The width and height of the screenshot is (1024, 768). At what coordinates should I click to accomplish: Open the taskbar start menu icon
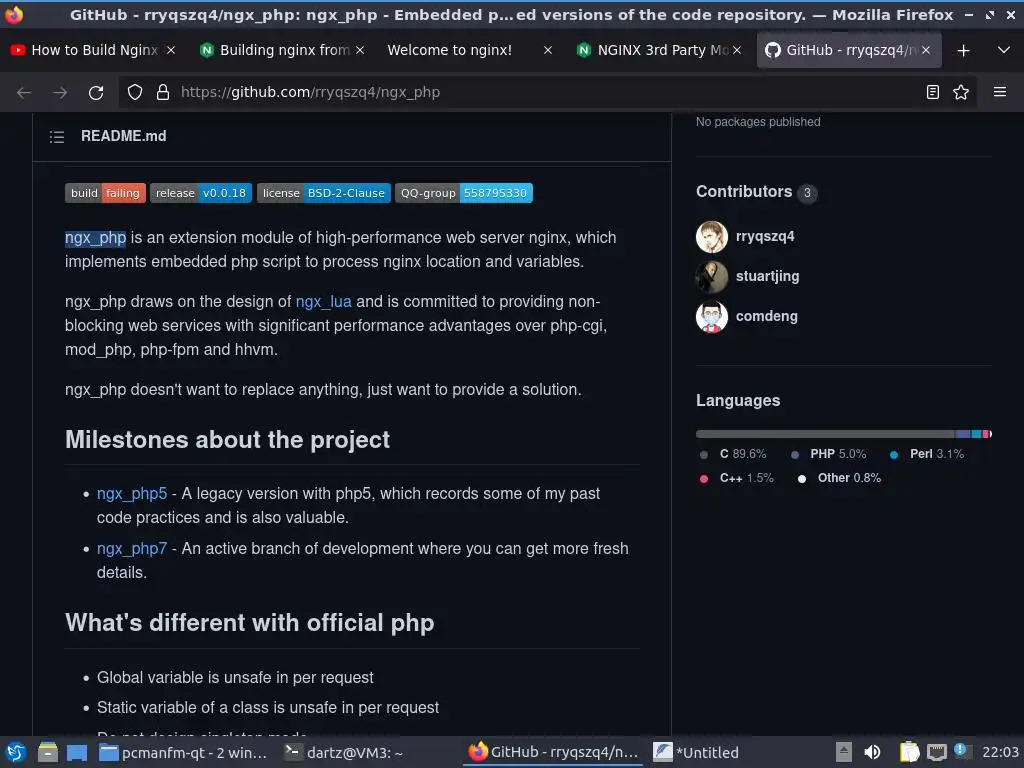pos(16,752)
